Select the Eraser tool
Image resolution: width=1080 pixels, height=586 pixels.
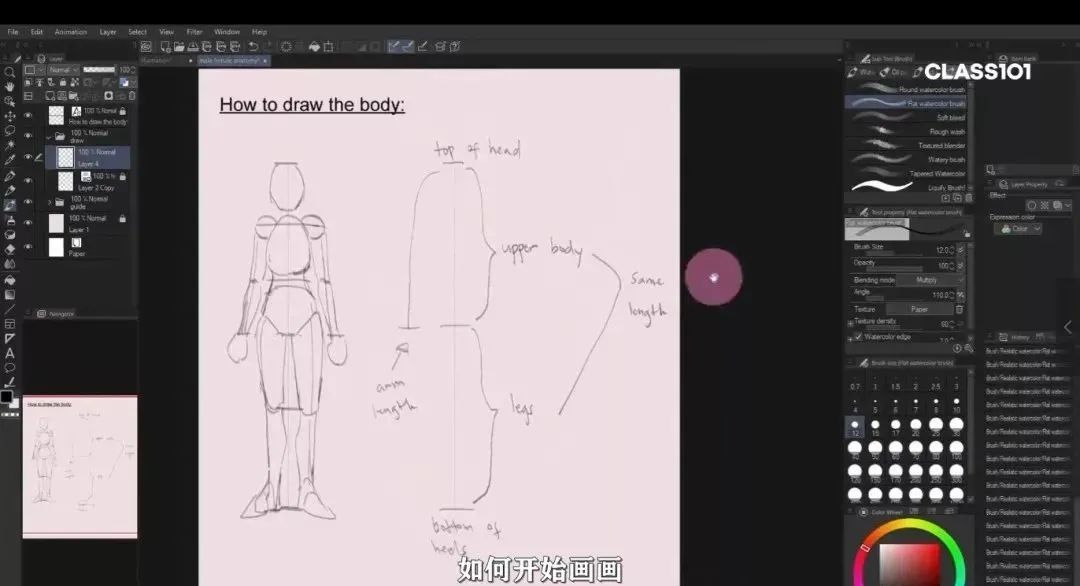click(x=10, y=249)
